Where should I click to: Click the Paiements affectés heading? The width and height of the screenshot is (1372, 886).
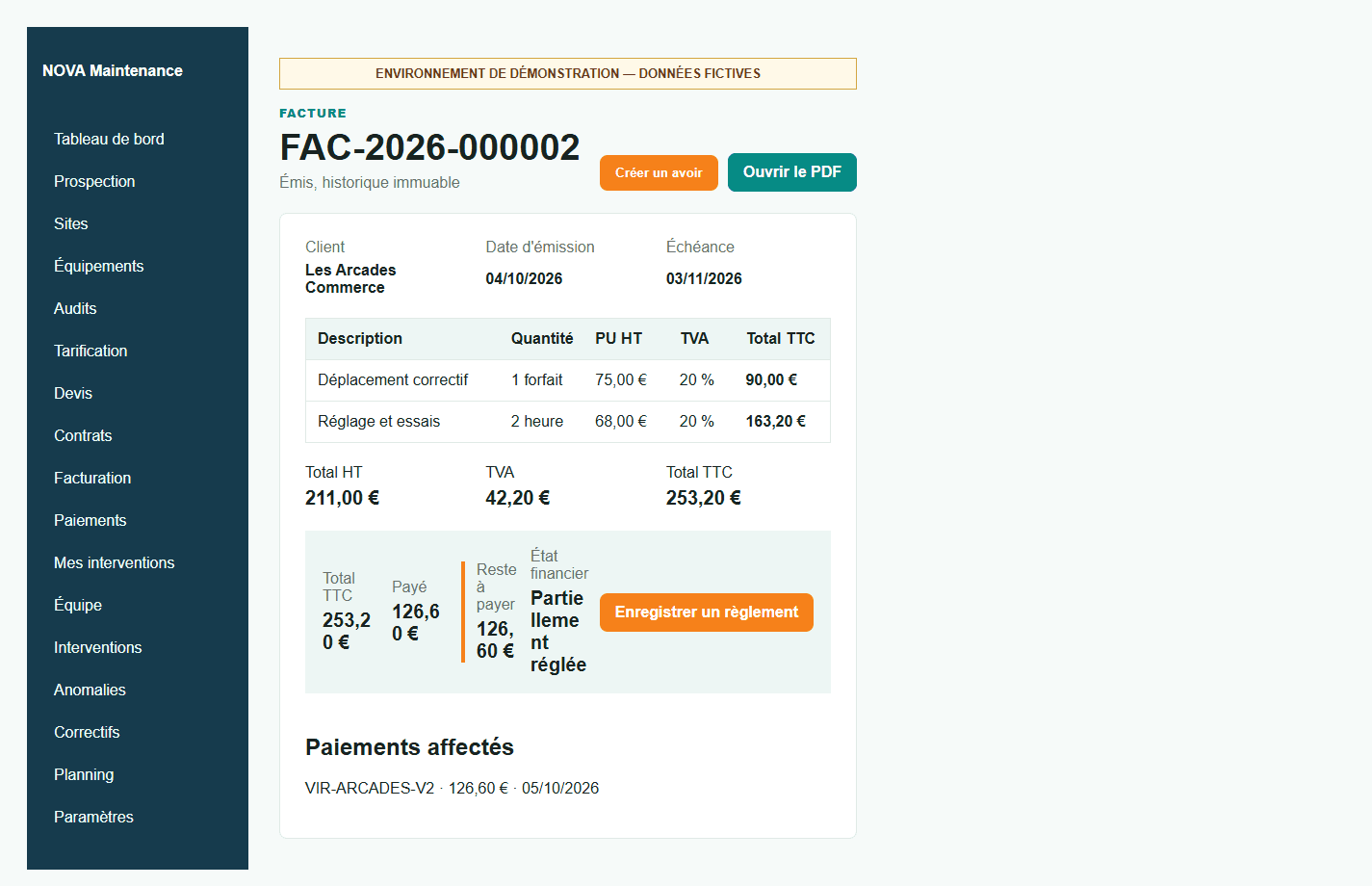[409, 747]
